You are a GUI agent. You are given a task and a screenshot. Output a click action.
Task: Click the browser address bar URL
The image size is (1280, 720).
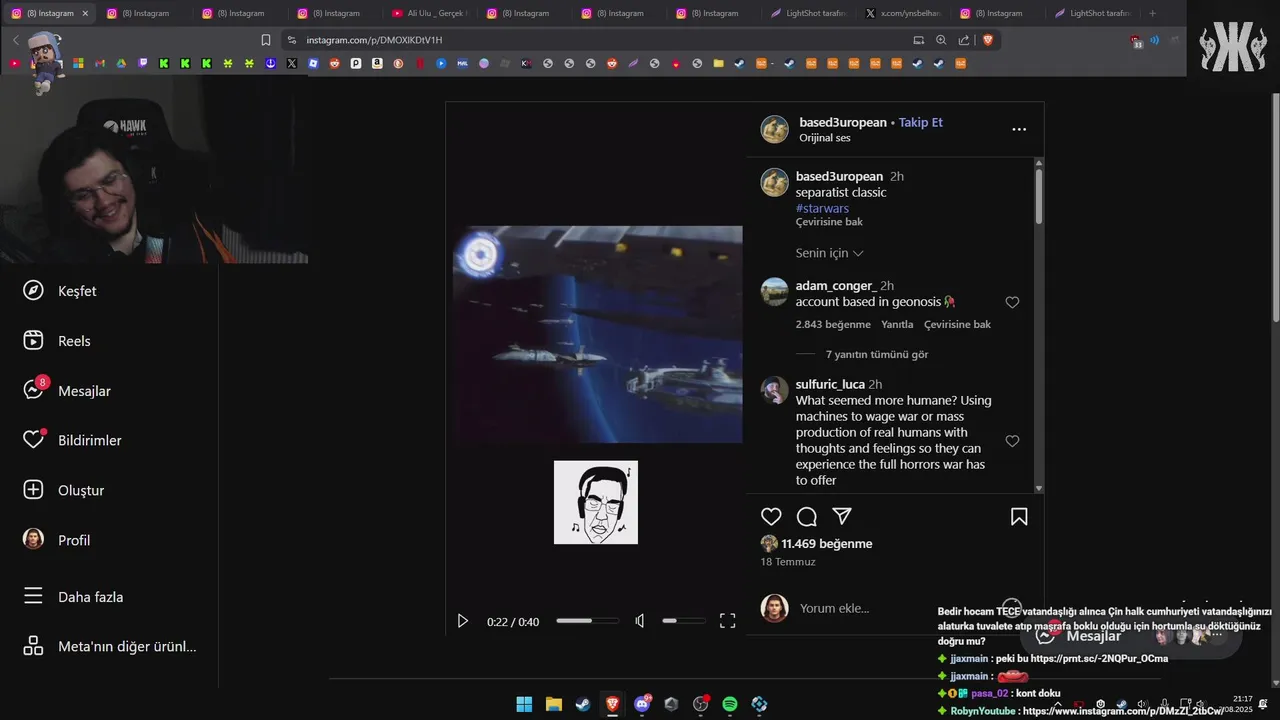point(374,40)
